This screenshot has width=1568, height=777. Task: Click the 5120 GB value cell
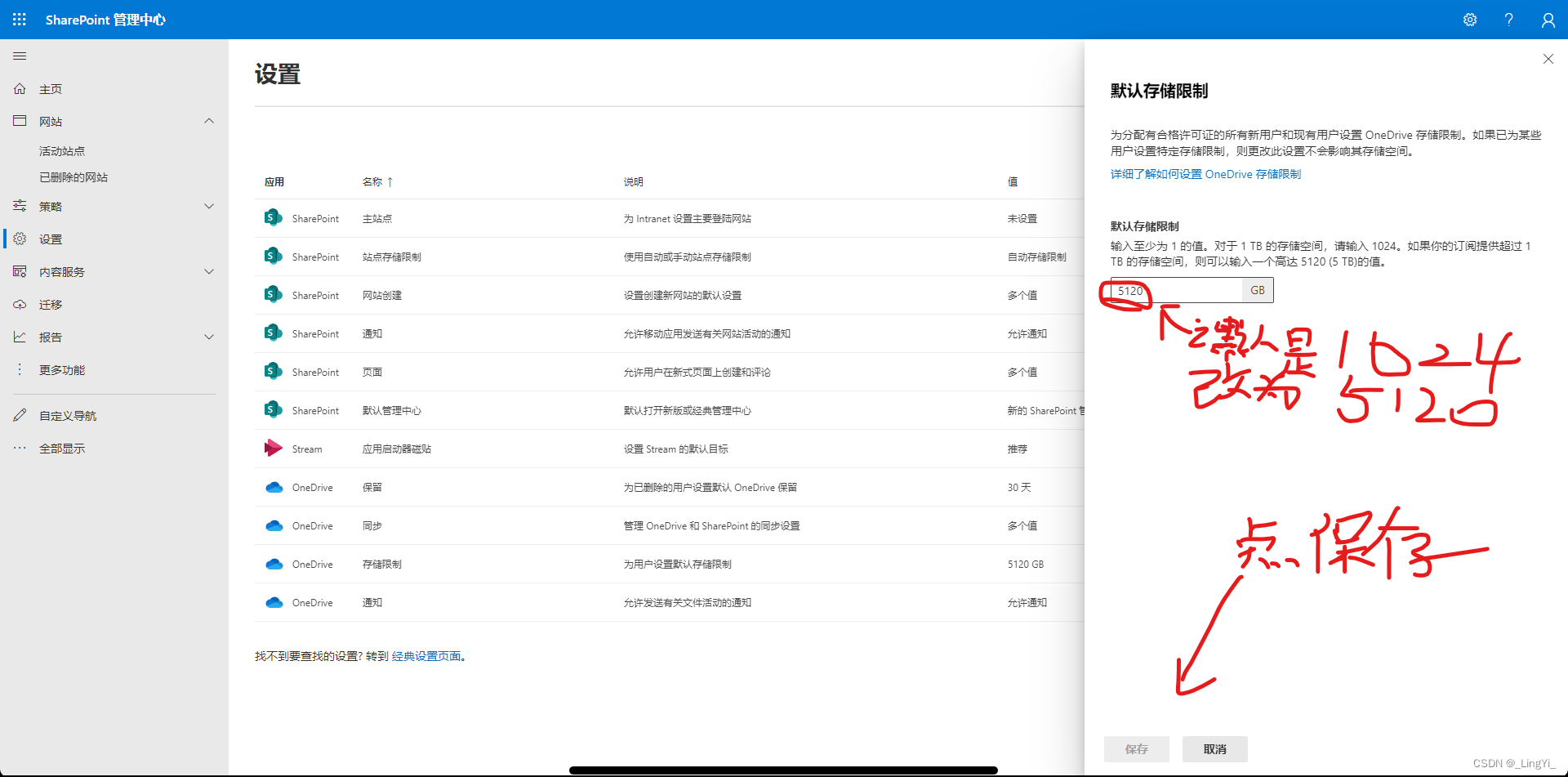click(x=1025, y=565)
